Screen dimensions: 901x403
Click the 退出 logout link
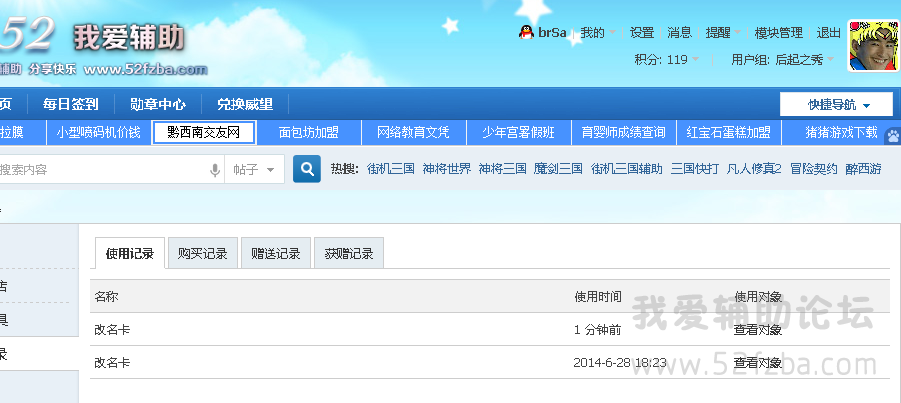[x=829, y=33]
